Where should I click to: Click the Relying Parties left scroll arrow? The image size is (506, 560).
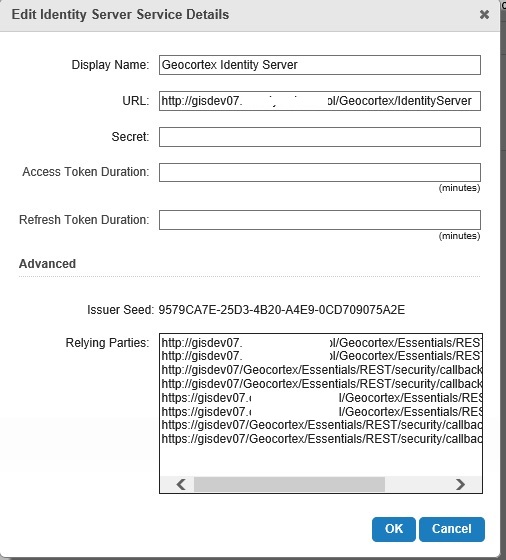coord(181,484)
